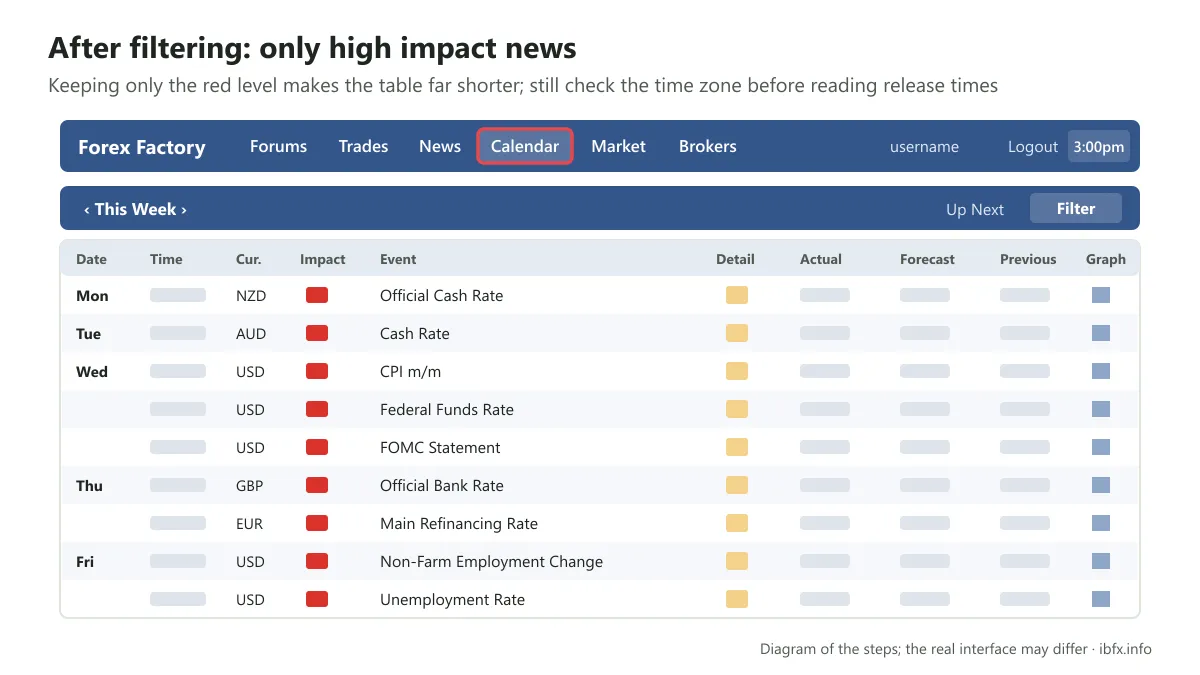Open detail folder for Non-Farm Employment Change
The width and height of the screenshot is (1200, 675).
[x=737, y=561]
